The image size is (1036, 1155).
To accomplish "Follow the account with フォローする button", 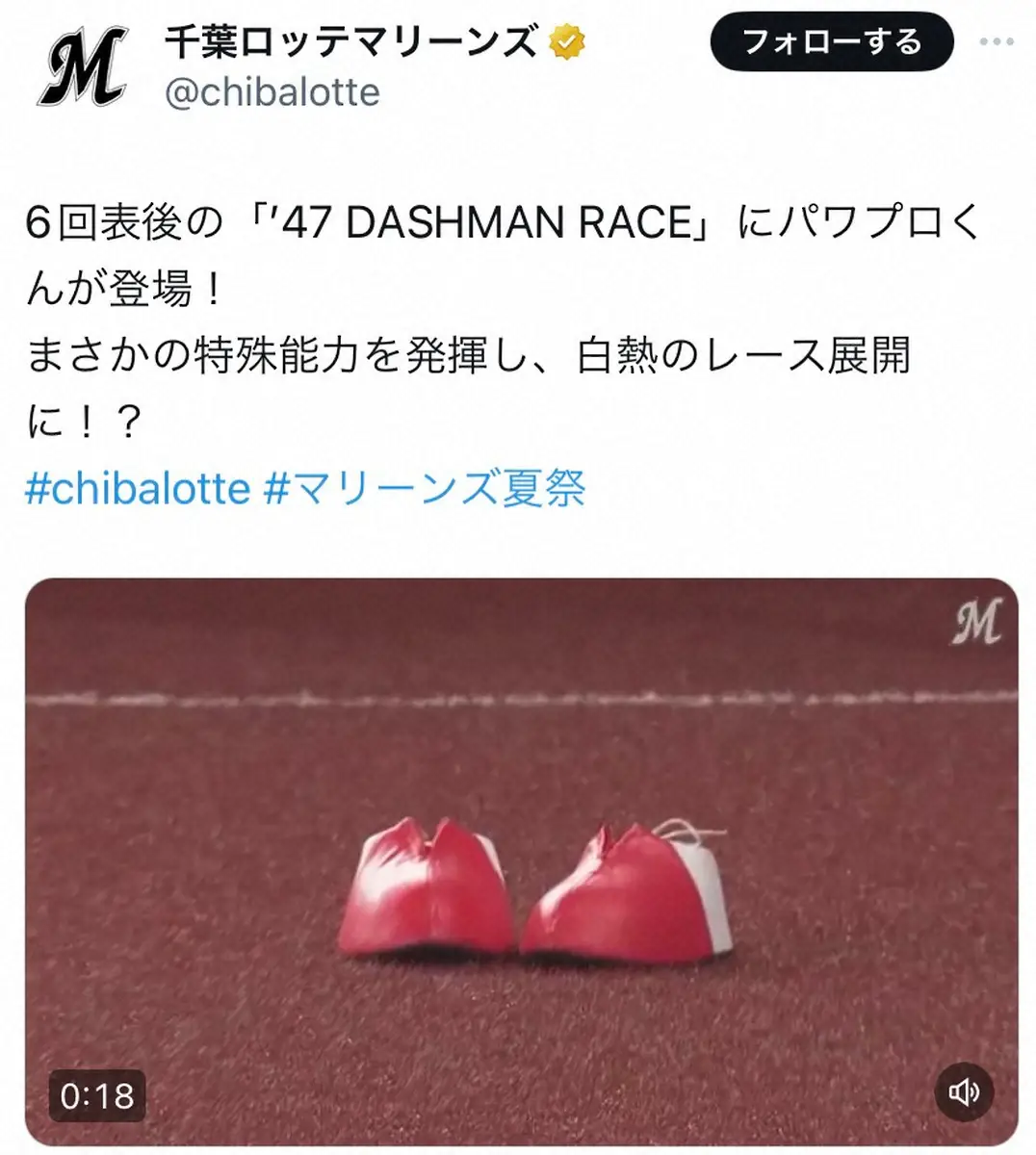I will click(832, 41).
